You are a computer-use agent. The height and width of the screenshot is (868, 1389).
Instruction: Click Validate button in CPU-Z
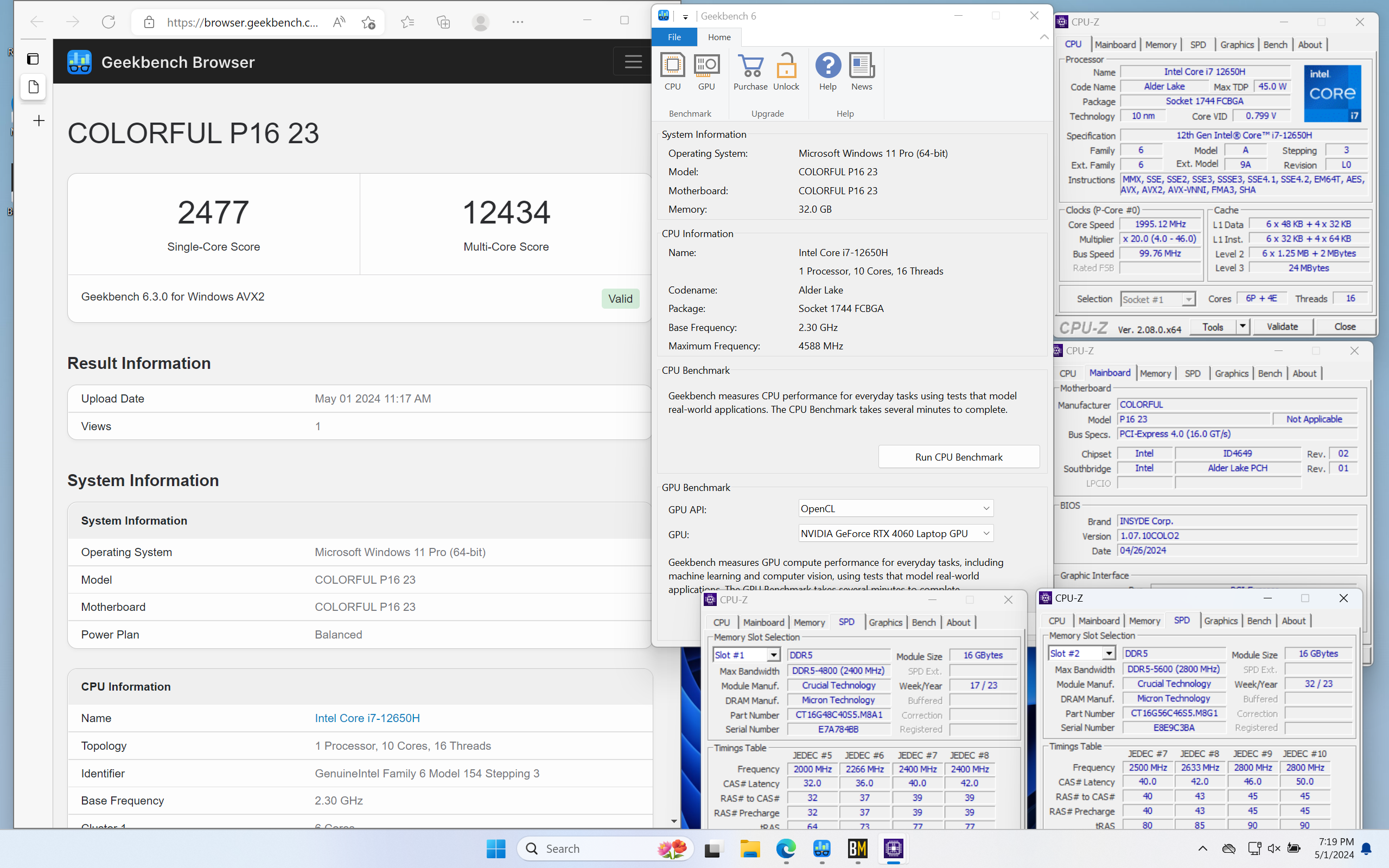pyautogui.click(x=1282, y=327)
